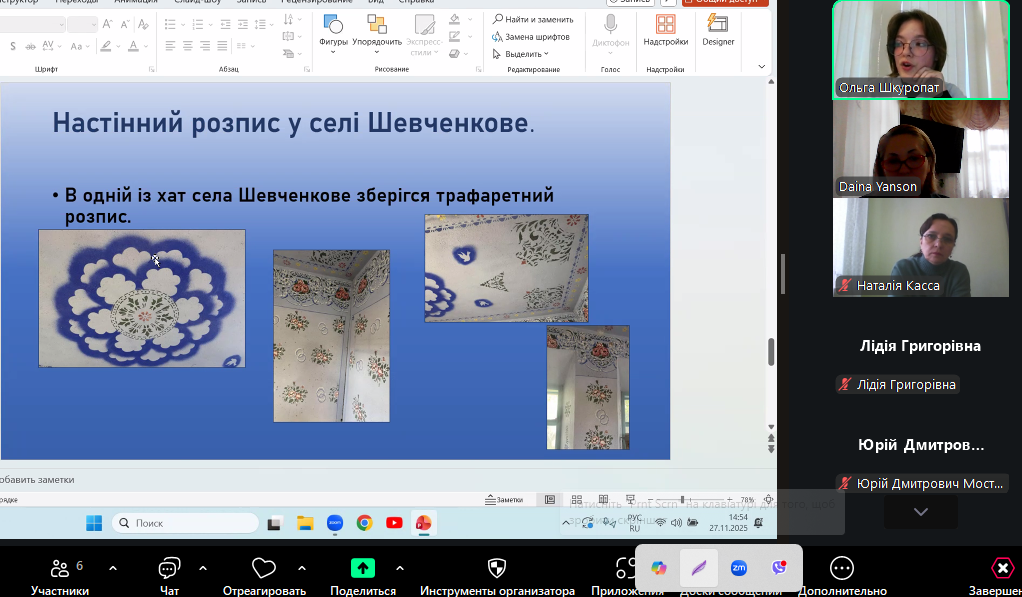The image size is (1022, 597).
Task: Open the Фигуры shapes gallery
Action: (x=333, y=32)
